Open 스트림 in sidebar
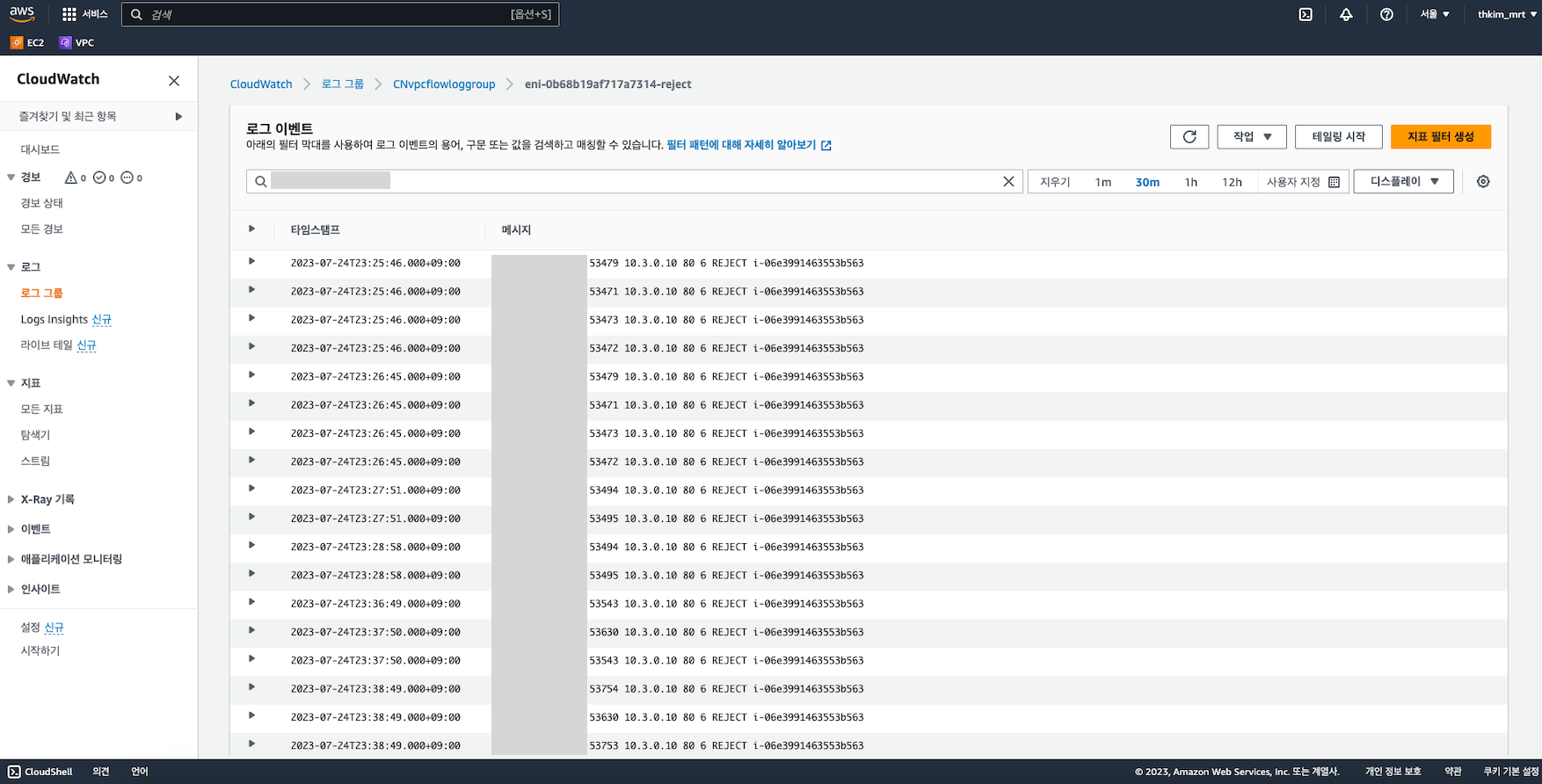Image resolution: width=1542 pixels, height=784 pixels. [x=36, y=461]
